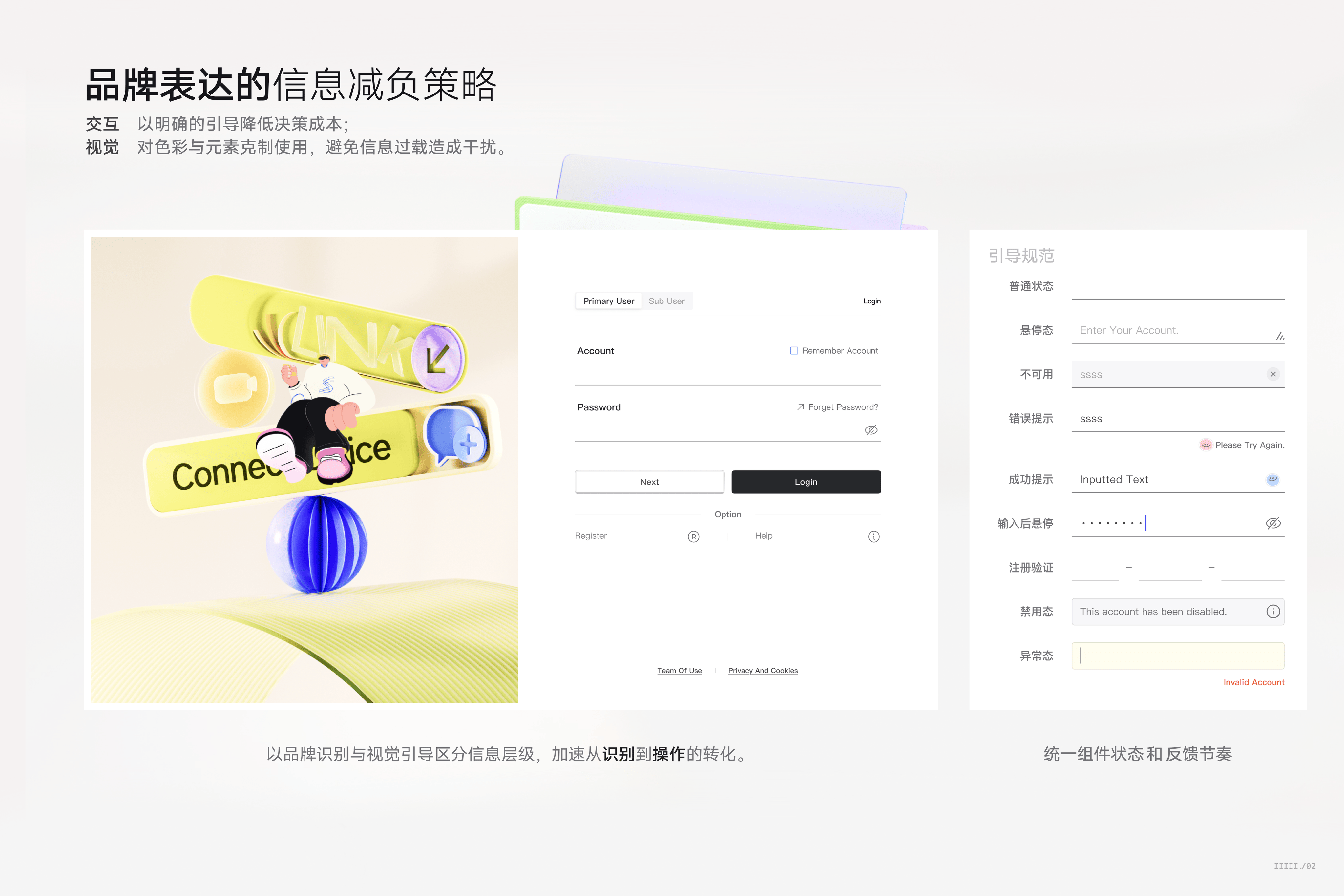The image size is (1344, 896).
Task: Click the Account label
Action: click(x=596, y=351)
